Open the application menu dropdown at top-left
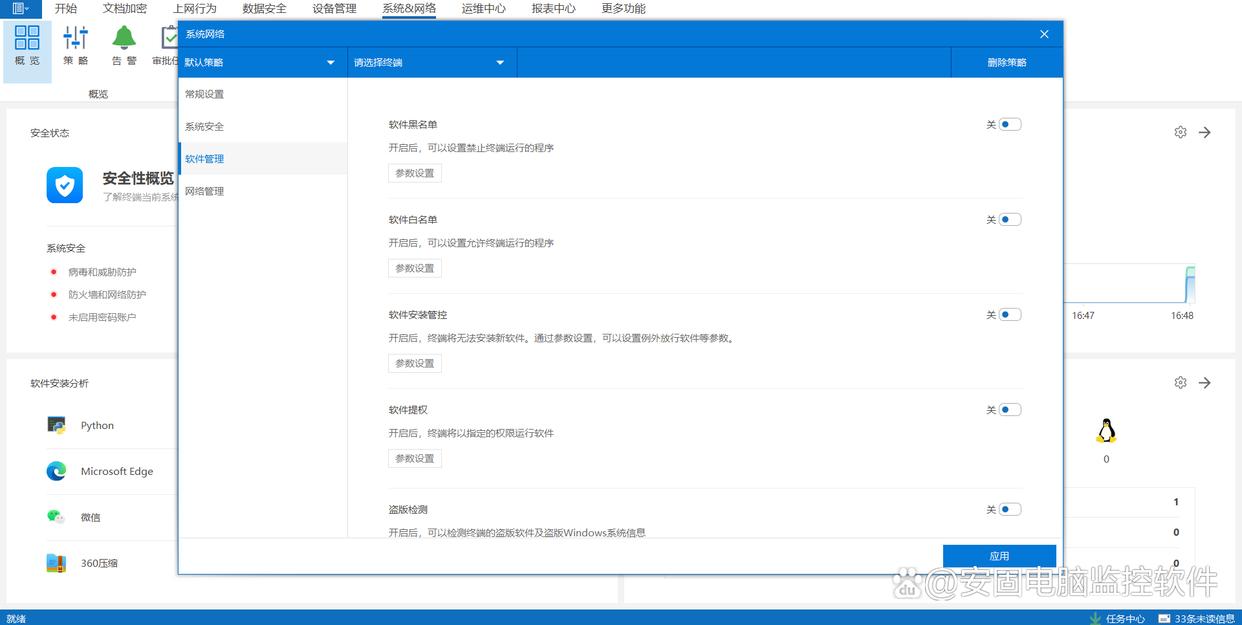The width and height of the screenshot is (1242, 625). pos(20,8)
